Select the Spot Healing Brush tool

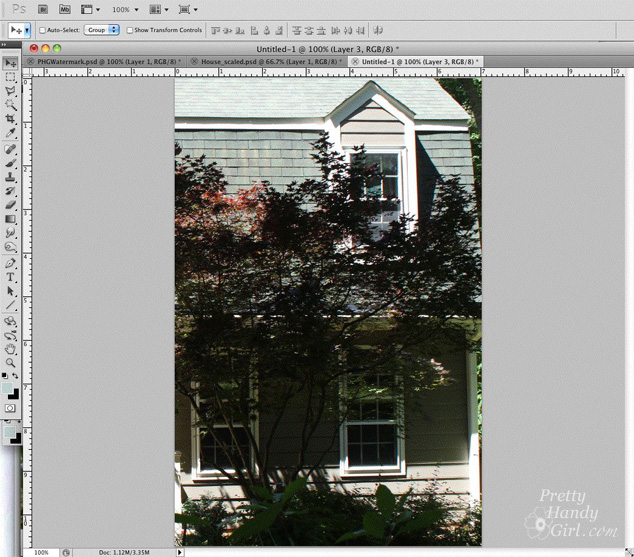[x=10, y=149]
